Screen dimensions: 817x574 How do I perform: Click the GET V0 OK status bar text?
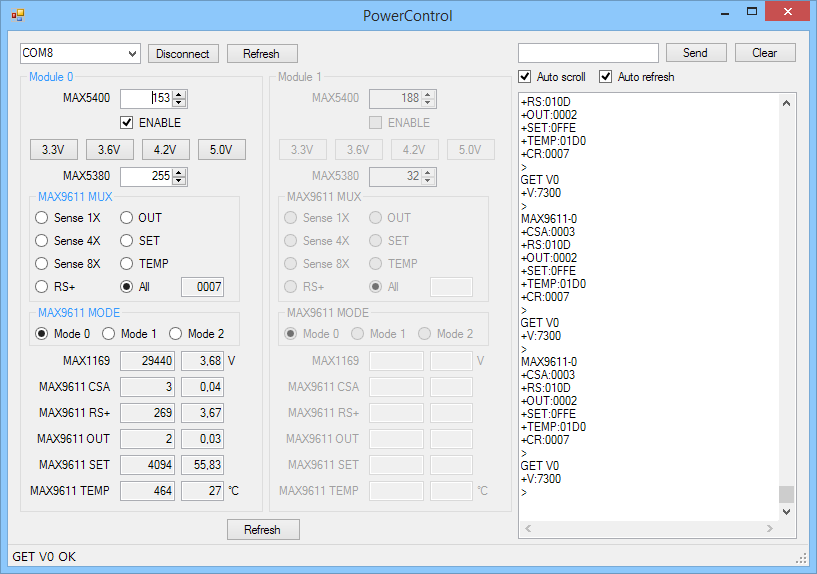pos(44,557)
